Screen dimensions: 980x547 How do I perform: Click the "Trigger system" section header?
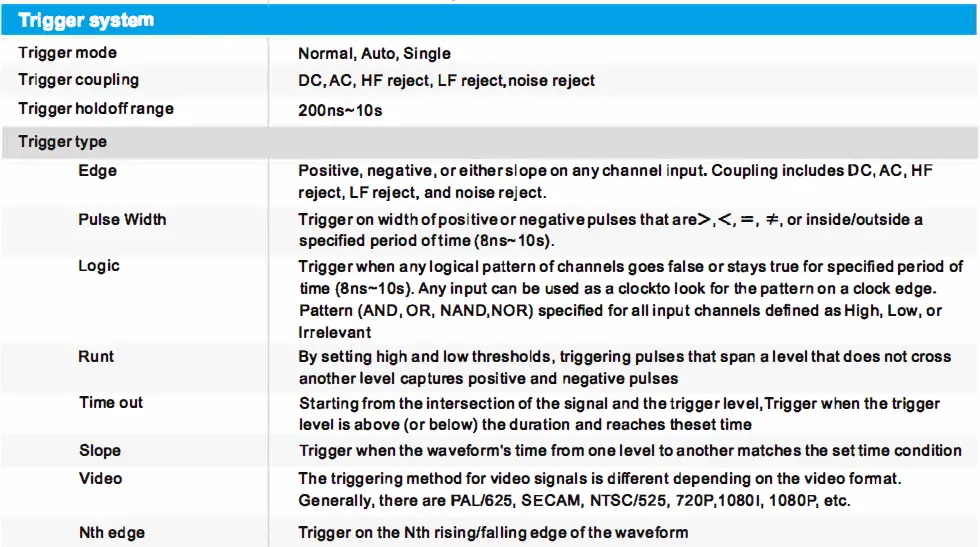(x=86, y=20)
